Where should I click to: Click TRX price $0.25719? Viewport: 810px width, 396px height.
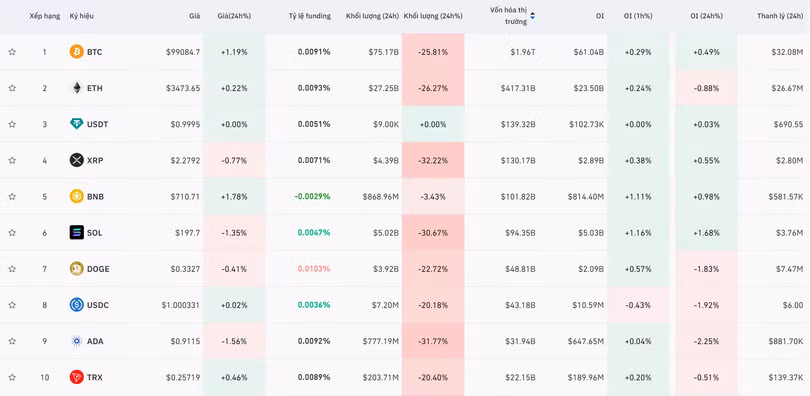tap(183, 377)
